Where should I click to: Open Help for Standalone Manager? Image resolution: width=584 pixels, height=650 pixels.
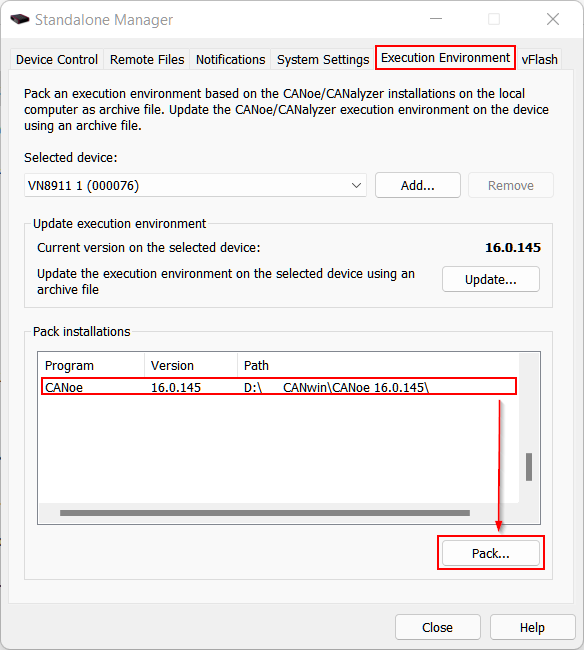click(533, 627)
